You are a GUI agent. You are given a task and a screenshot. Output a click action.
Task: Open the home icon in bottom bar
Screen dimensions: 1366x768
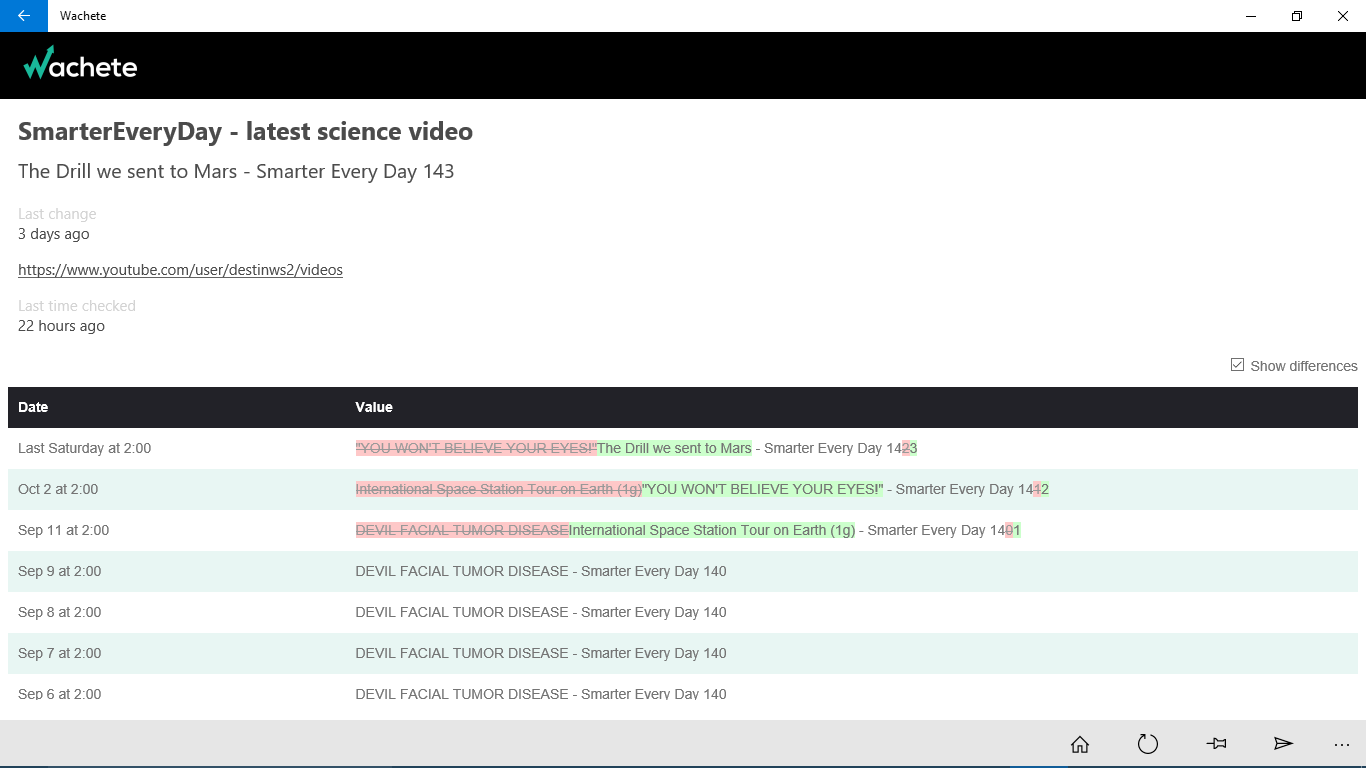[x=1080, y=744]
